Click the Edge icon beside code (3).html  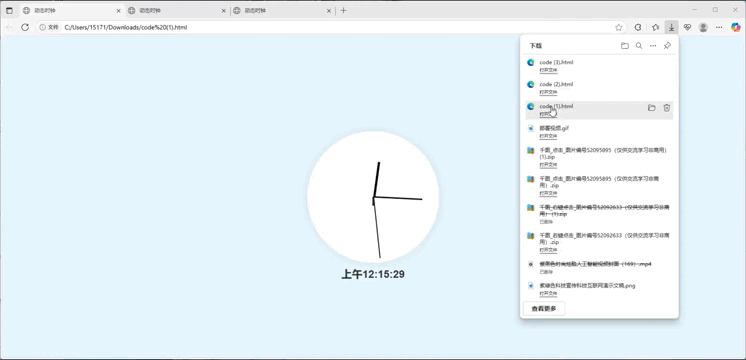(530, 62)
